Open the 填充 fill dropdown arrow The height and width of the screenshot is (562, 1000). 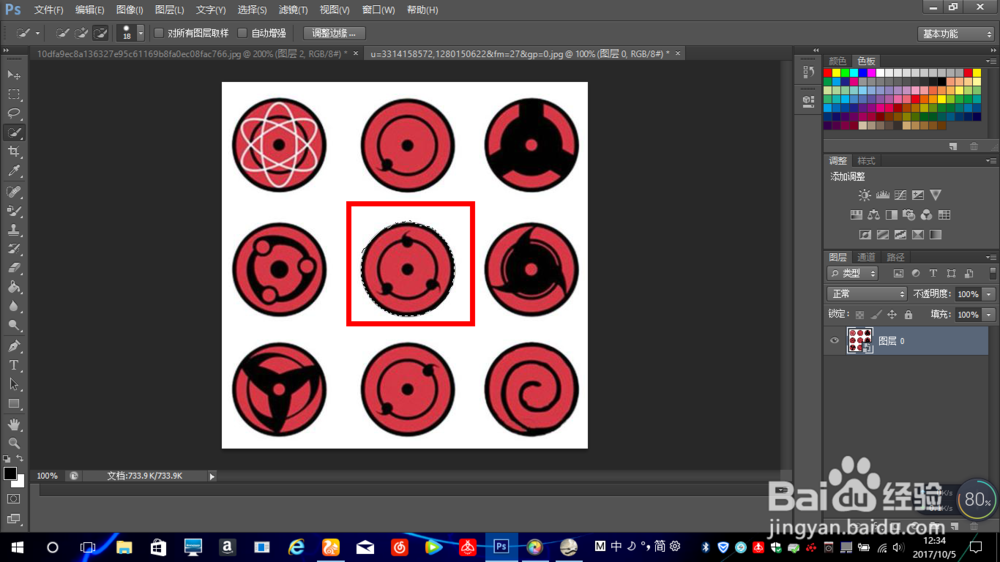coord(989,314)
